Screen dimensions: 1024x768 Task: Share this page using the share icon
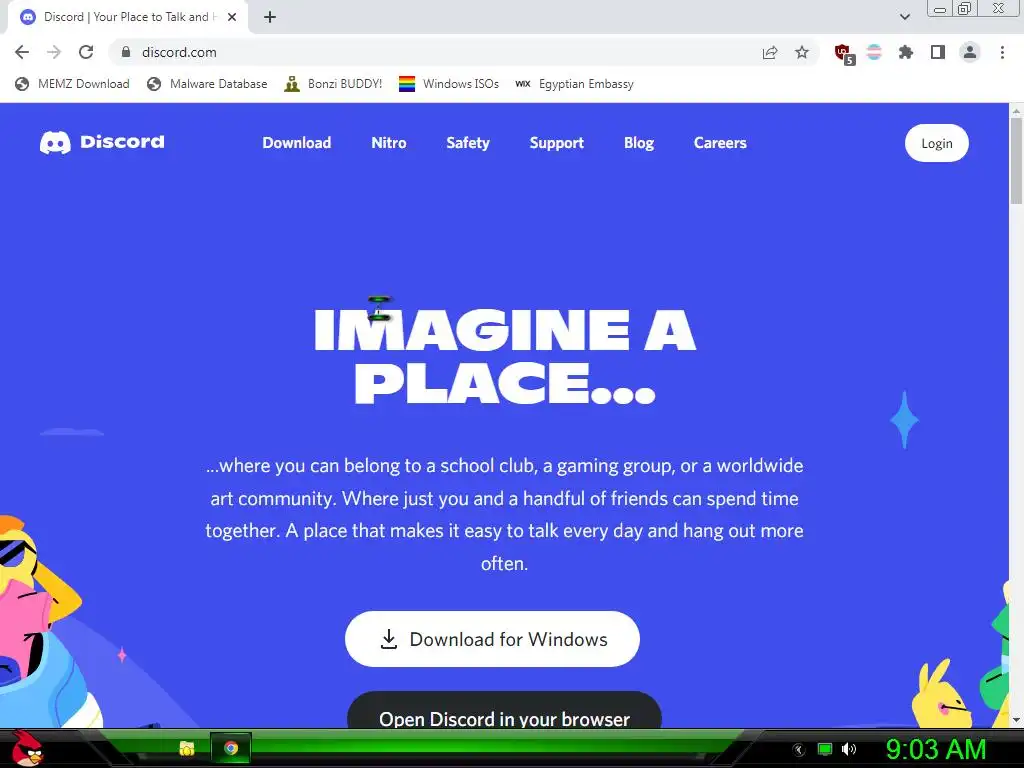pos(770,52)
